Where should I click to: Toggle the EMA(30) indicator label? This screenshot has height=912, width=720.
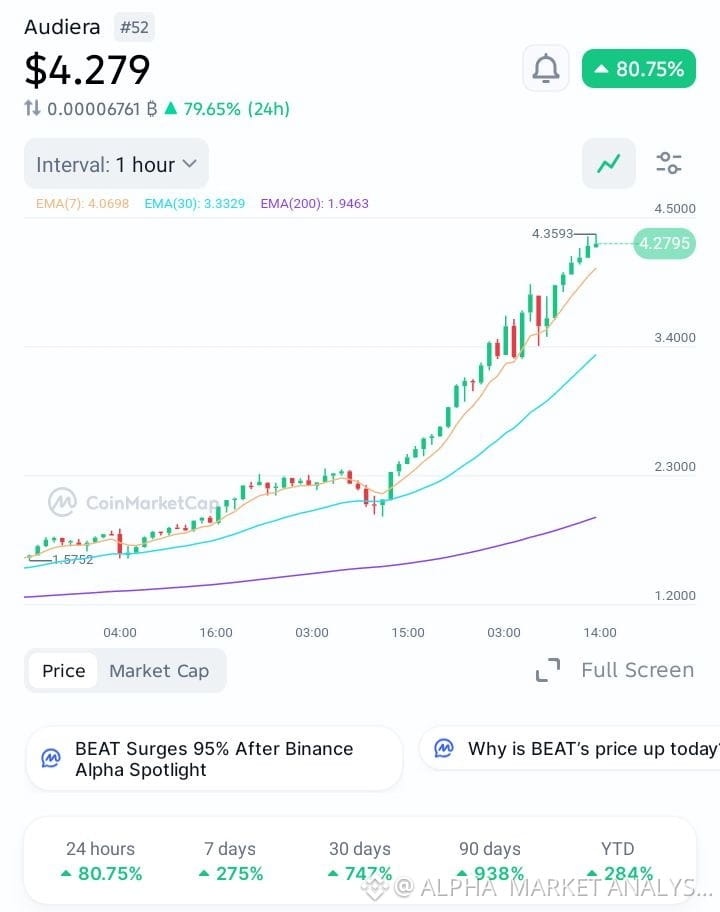pos(194,204)
